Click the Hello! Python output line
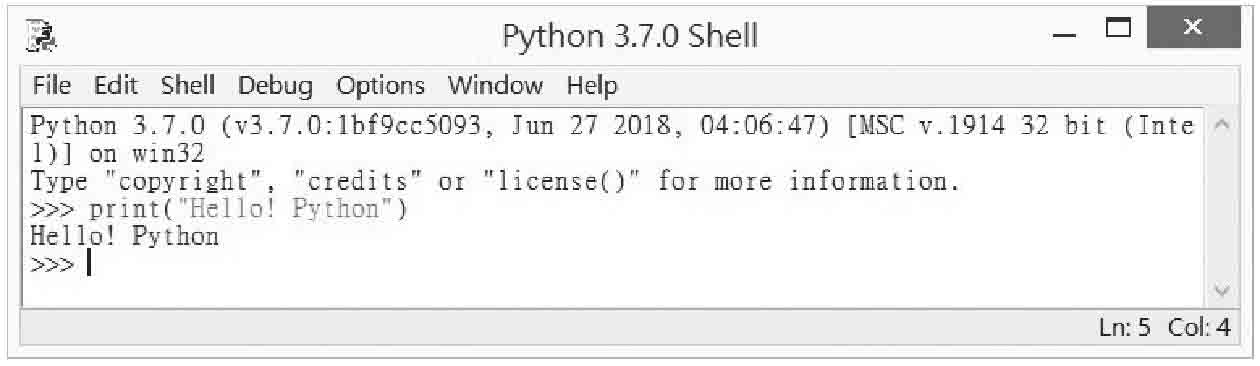This screenshot has height=366, width=1260. [125, 237]
